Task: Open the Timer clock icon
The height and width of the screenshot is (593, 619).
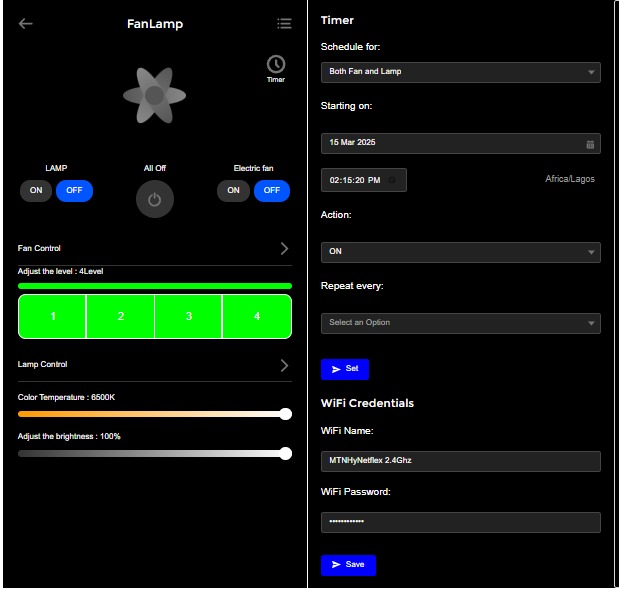Action: 276,65
